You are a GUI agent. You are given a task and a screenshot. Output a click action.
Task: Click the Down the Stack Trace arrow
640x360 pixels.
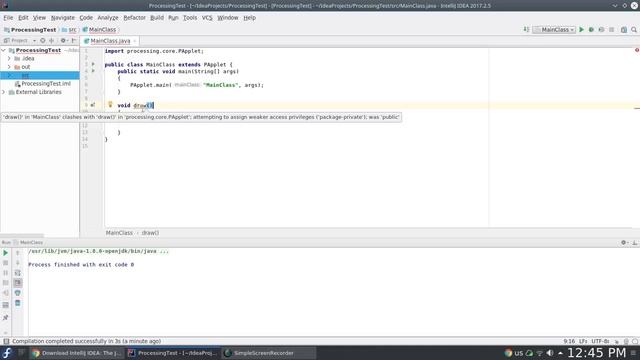(18, 263)
